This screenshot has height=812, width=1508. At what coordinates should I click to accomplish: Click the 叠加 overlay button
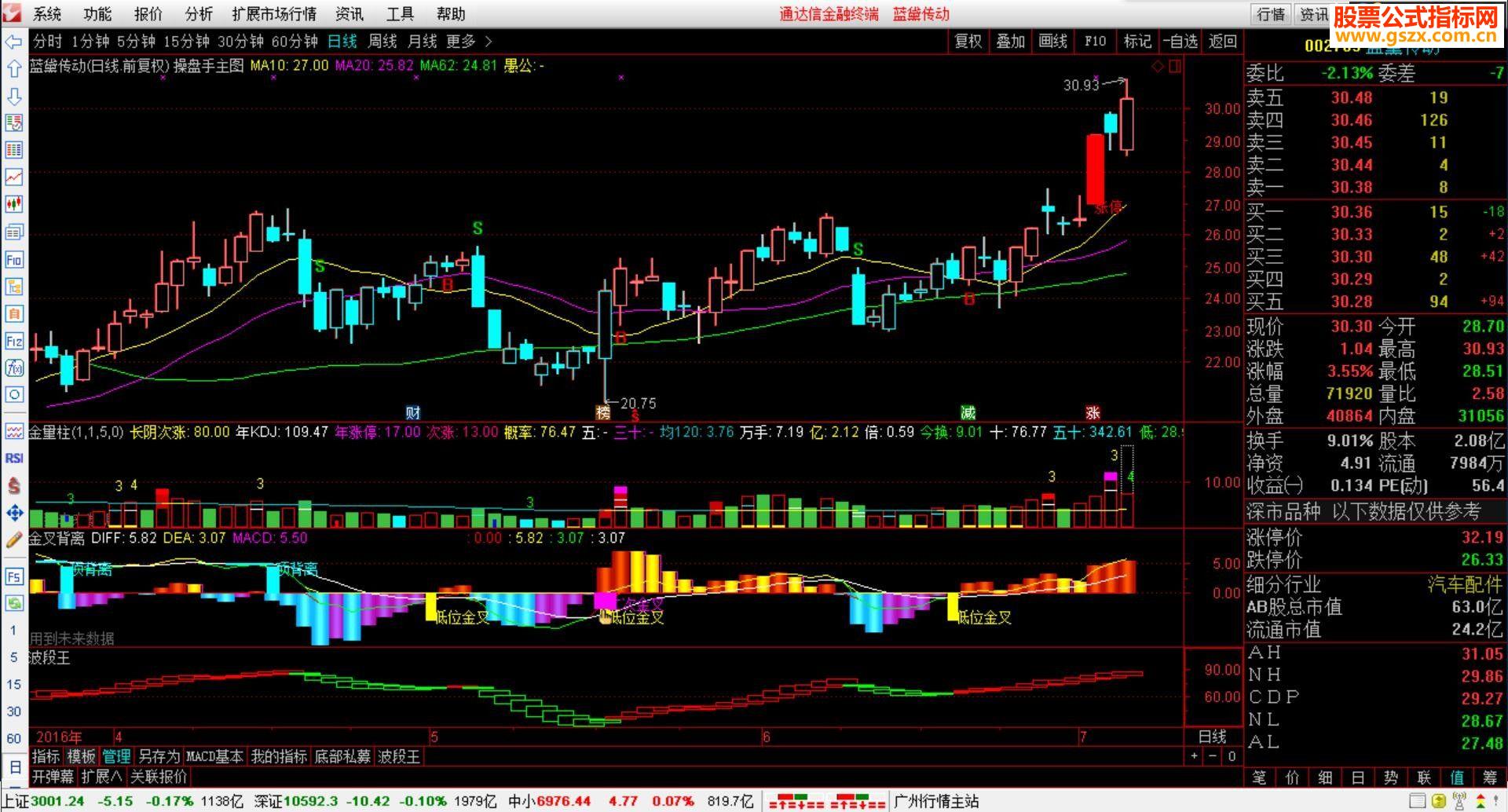[x=1010, y=42]
